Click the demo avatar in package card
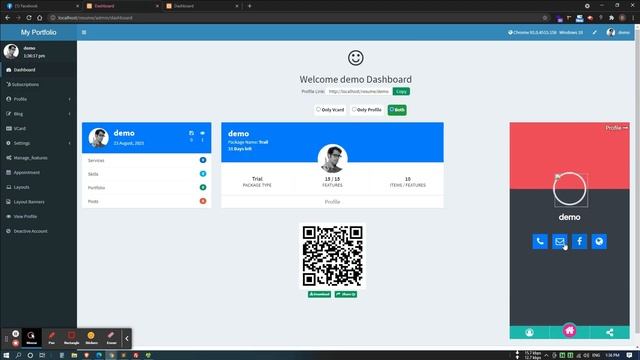The image size is (640, 360). click(333, 159)
